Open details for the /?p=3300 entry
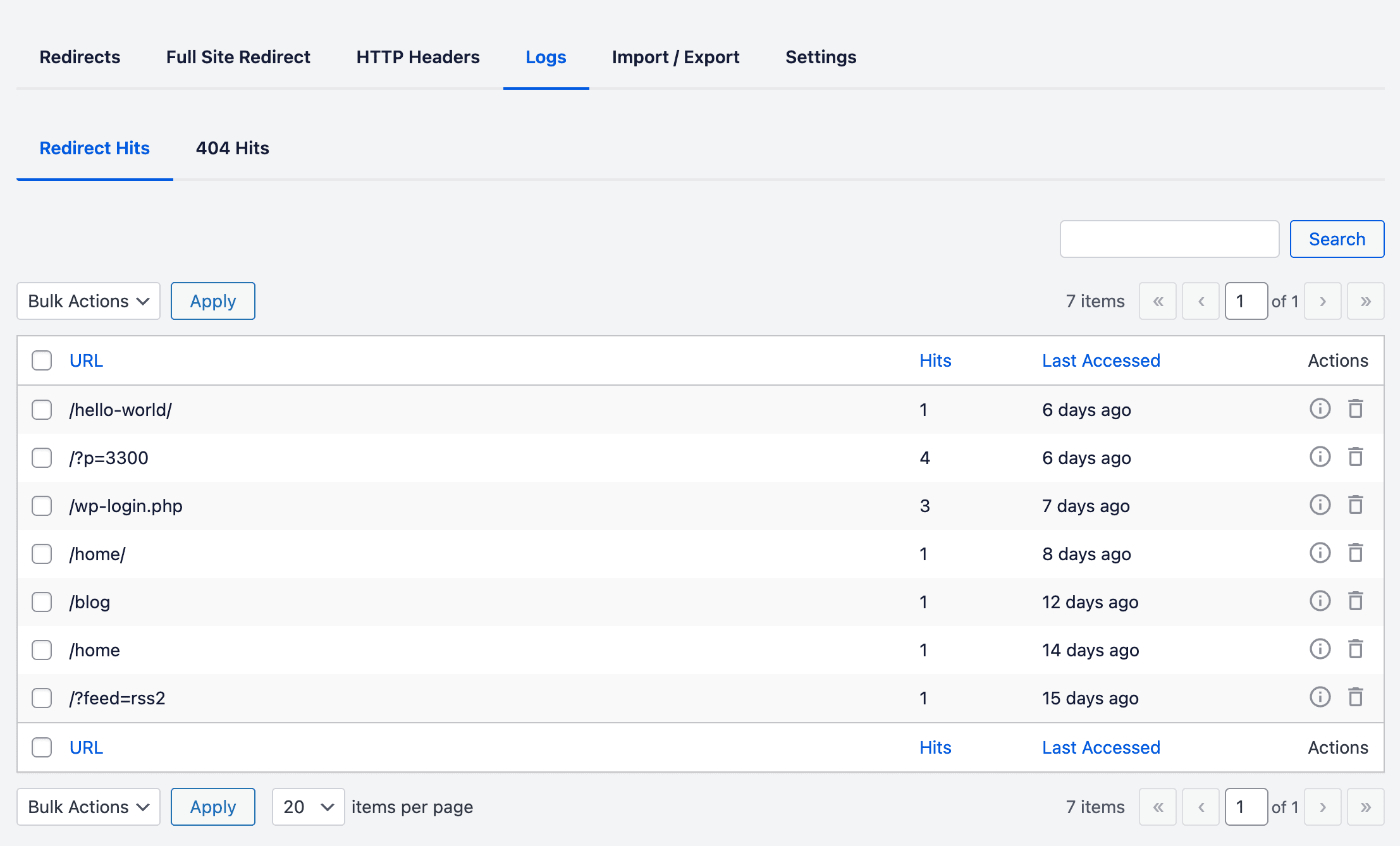1400x846 pixels. click(x=1320, y=456)
